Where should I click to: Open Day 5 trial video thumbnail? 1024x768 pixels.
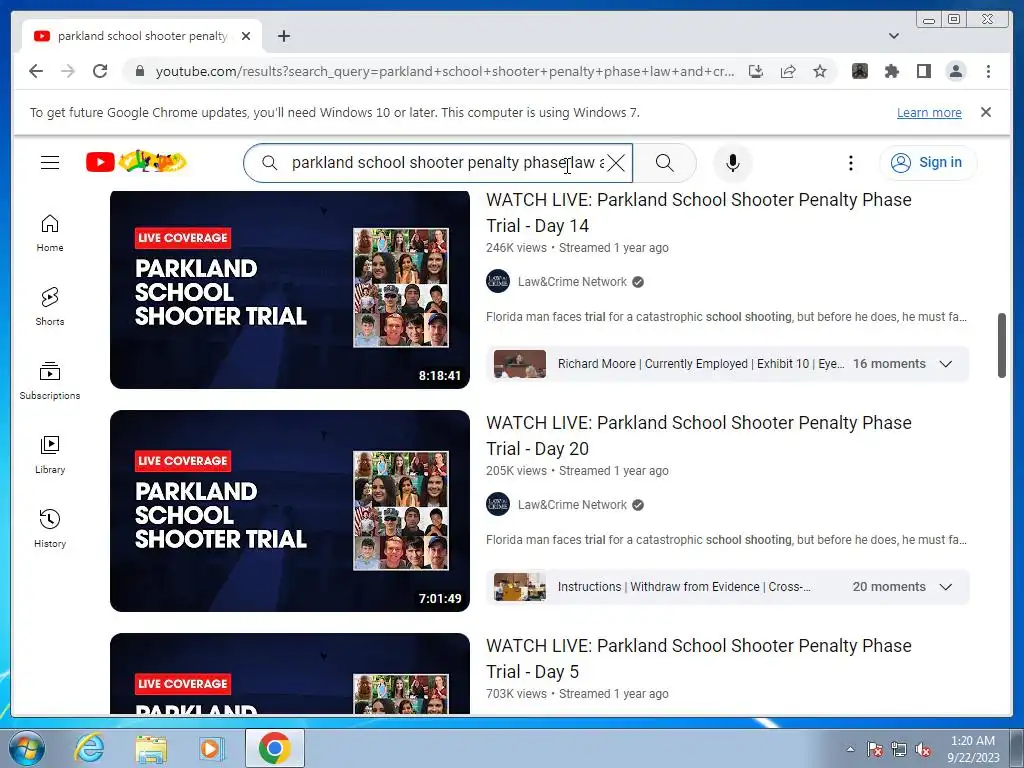point(289,674)
